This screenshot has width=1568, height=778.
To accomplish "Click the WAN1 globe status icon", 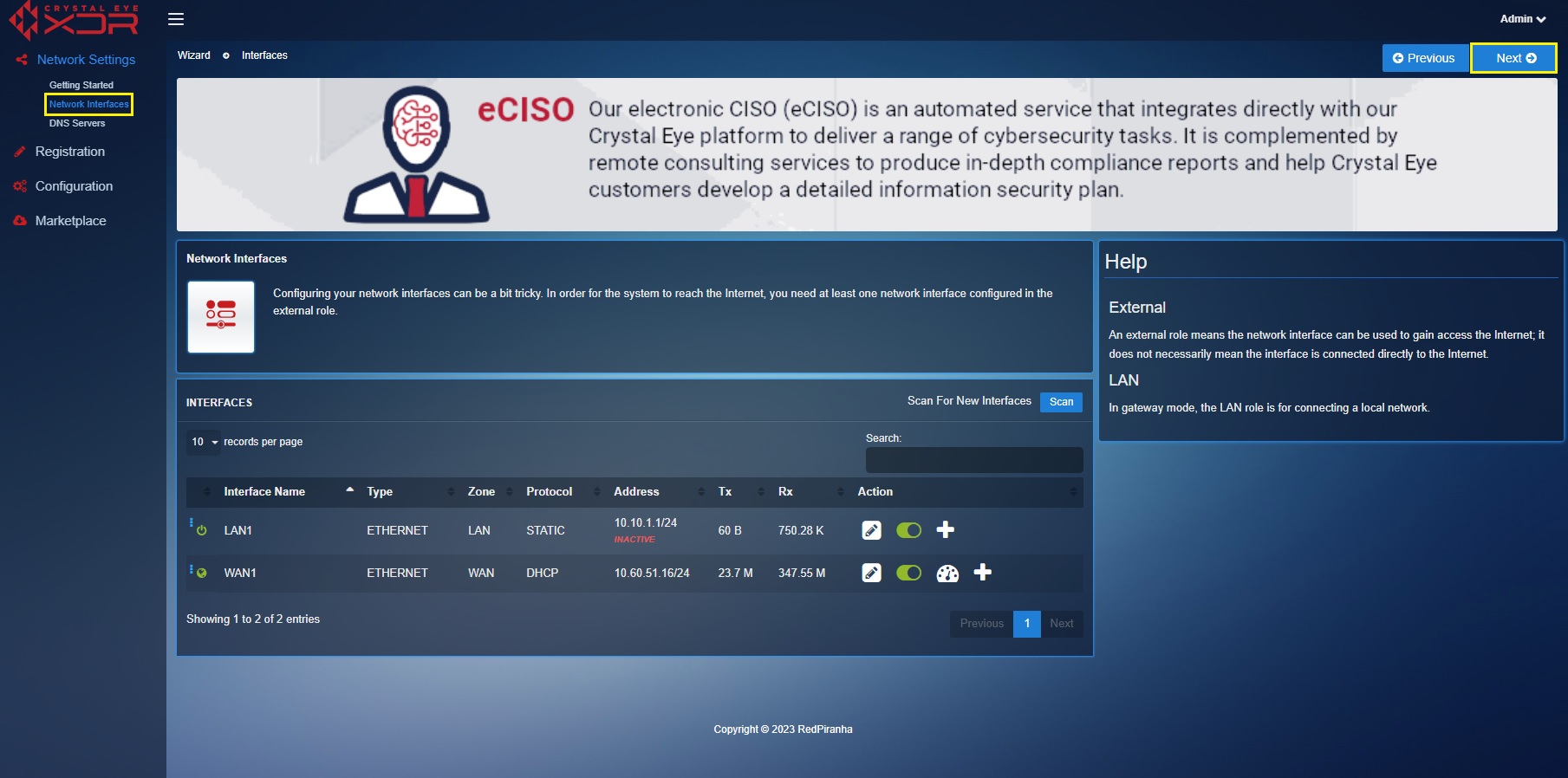I will [202, 573].
